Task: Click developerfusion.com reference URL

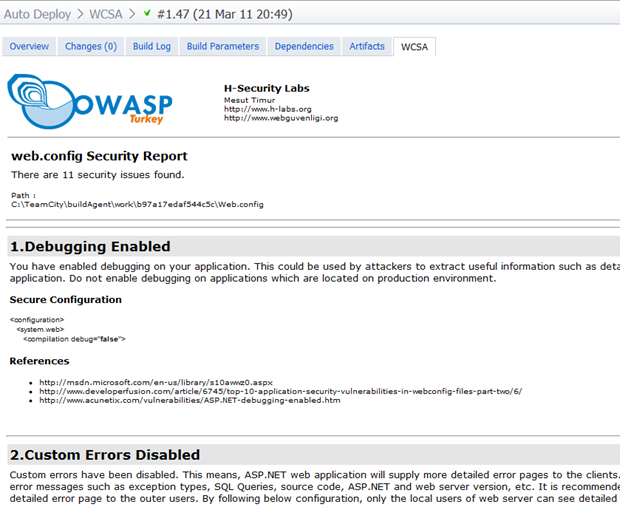Action: pyautogui.click(x=280, y=392)
